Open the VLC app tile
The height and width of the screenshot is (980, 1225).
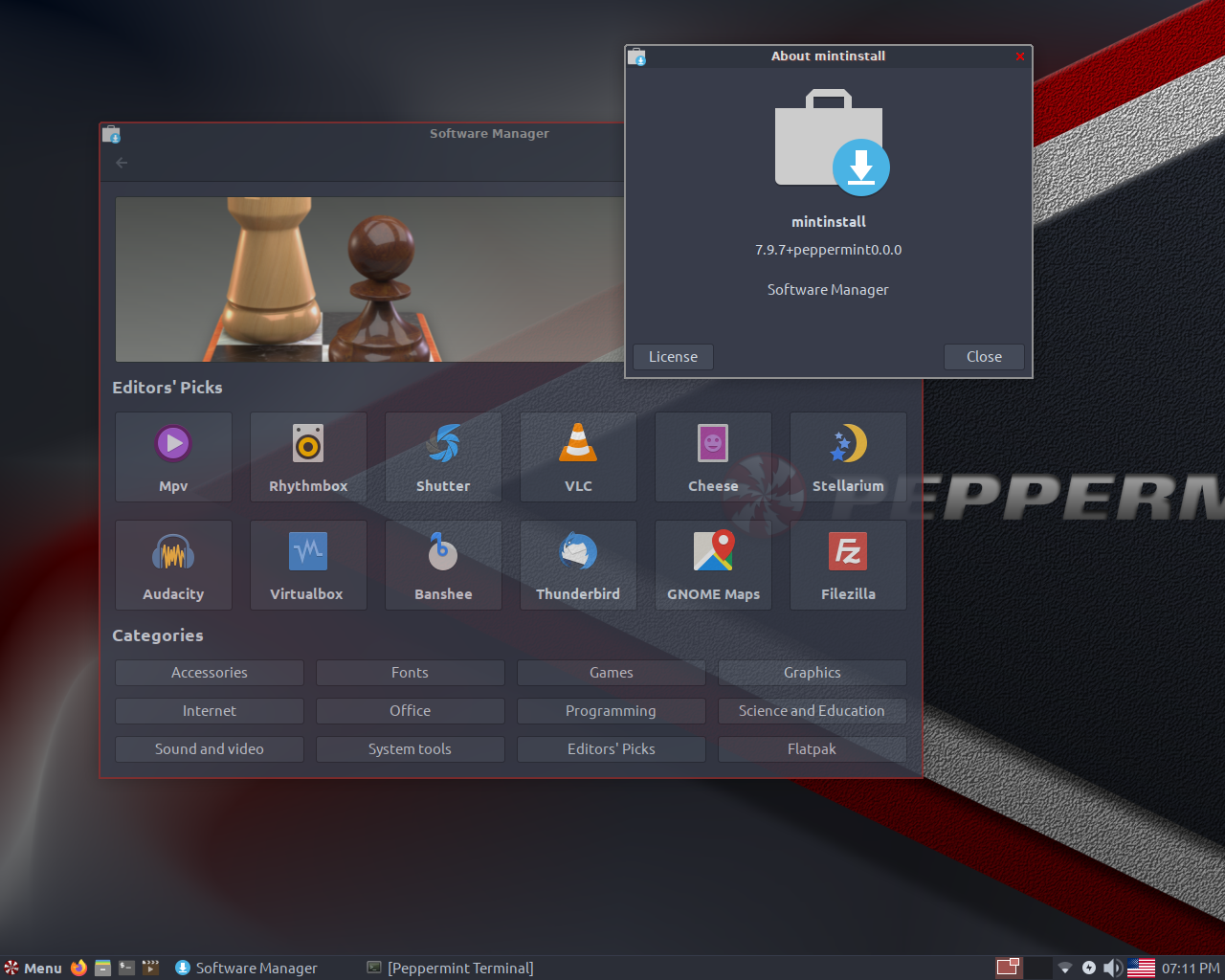578,457
